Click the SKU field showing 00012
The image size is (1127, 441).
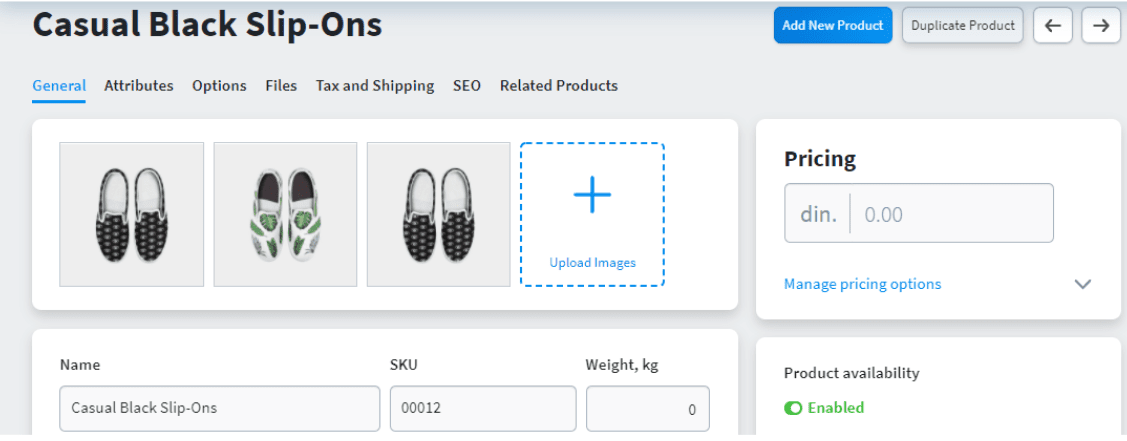(x=483, y=409)
